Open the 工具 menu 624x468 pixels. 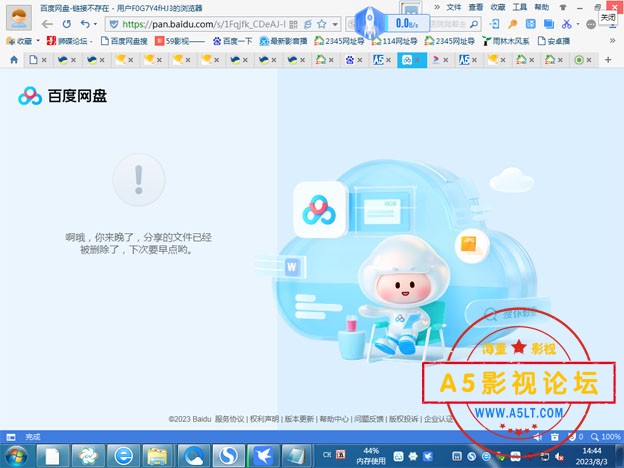(519, 7)
